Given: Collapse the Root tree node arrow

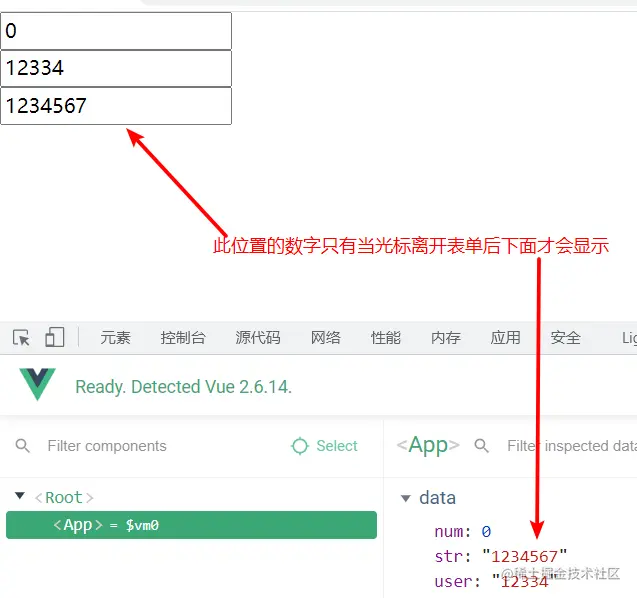Looking at the screenshot, I should [x=20, y=496].
